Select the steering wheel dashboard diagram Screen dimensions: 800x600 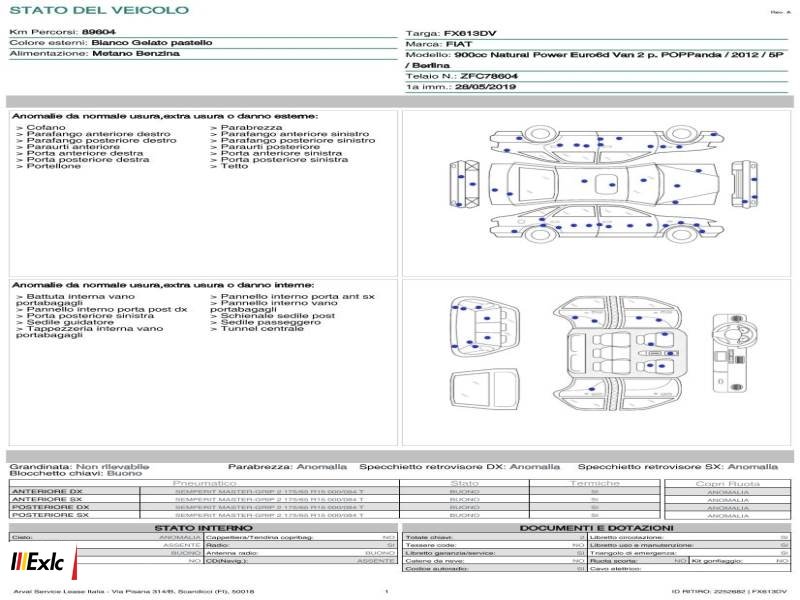(733, 354)
